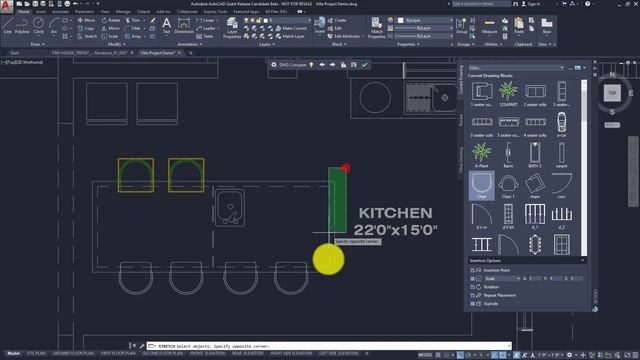Toggle DWG Compare lightbulb visibility

[311, 65]
